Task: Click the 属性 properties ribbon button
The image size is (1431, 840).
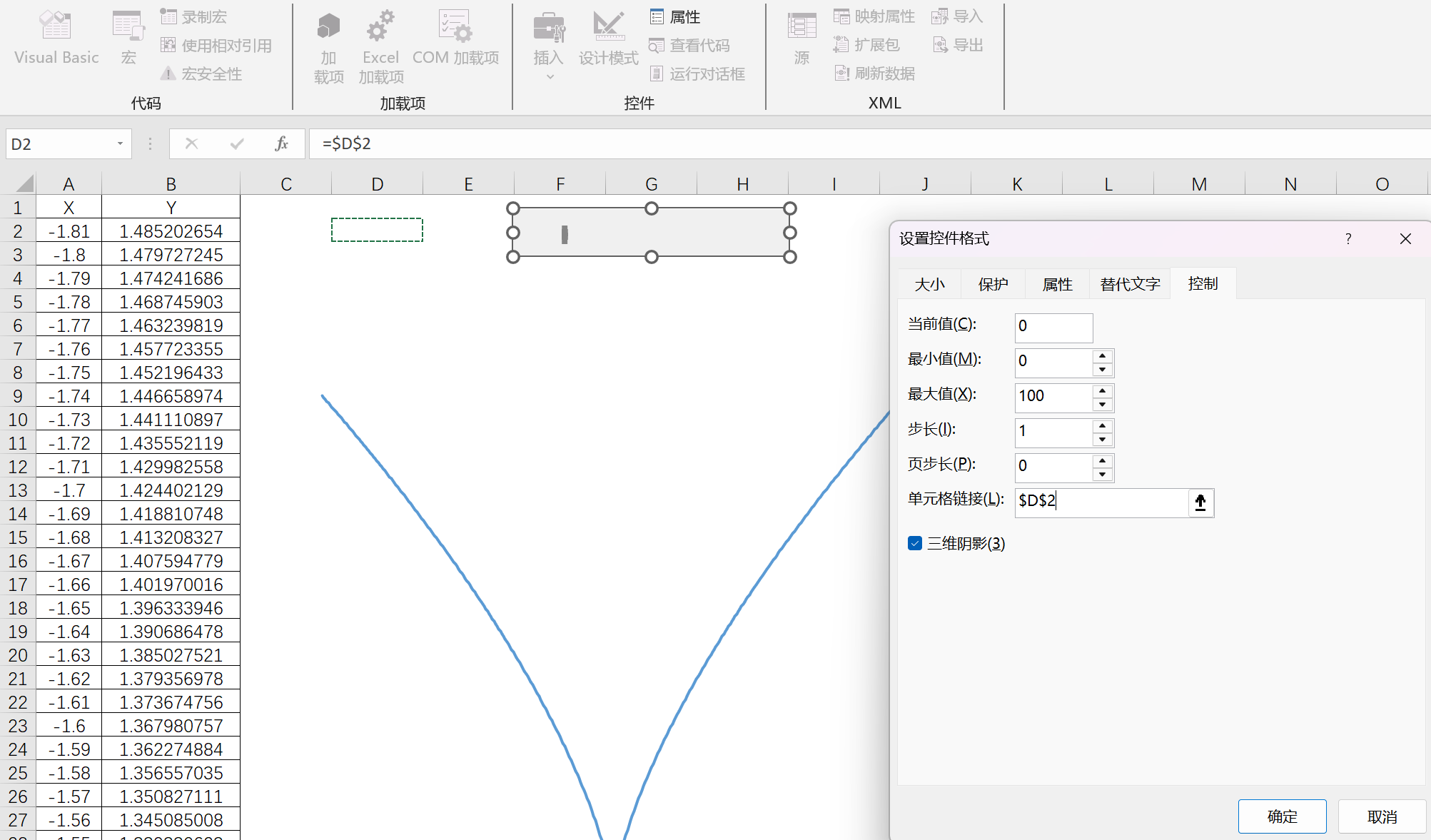Action: [675, 16]
